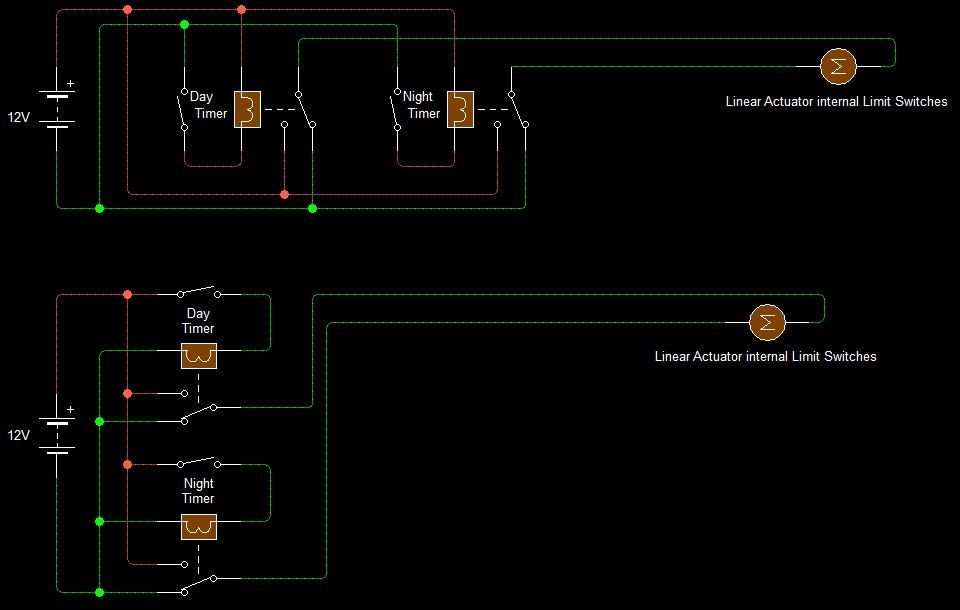Screen dimensions: 960x610
Task: Click the lower Linear Actuator motor symbol
Action: tap(767, 322)
